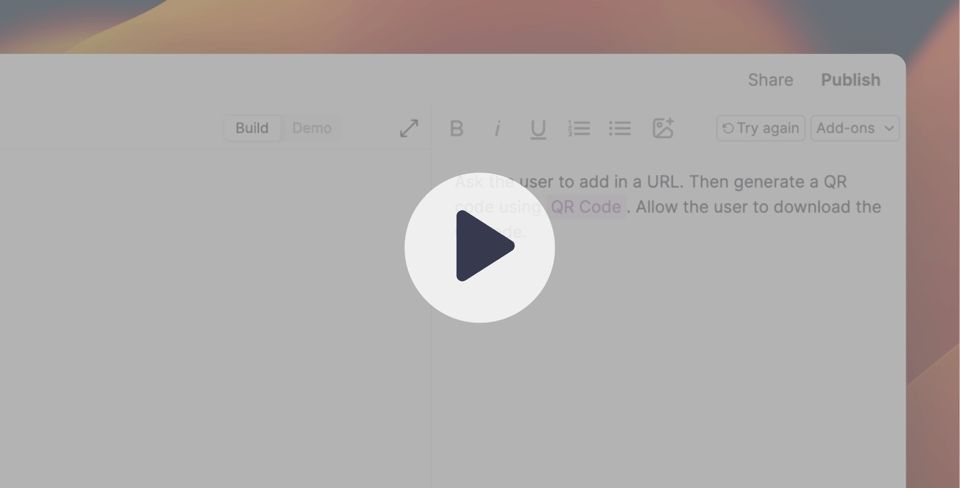The height and width of the screenshot is (488, 960).
Task: Click the Try again button
Action: [760, 128]
